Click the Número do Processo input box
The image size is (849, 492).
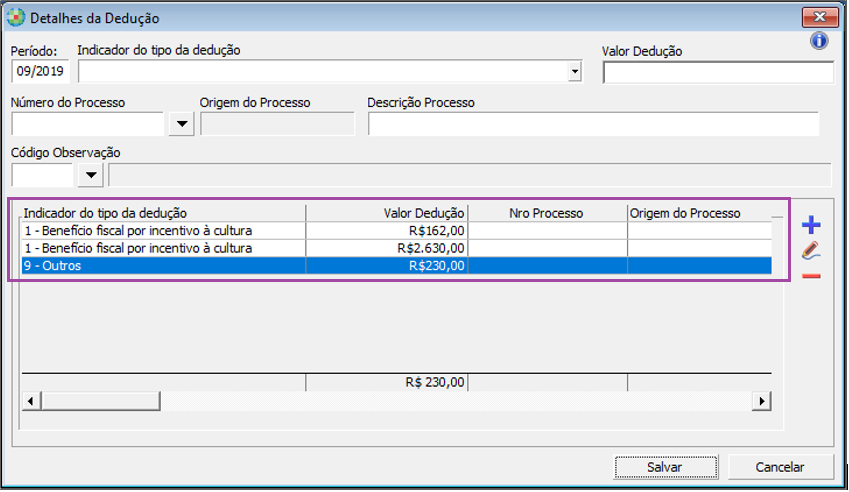point(88,124)
